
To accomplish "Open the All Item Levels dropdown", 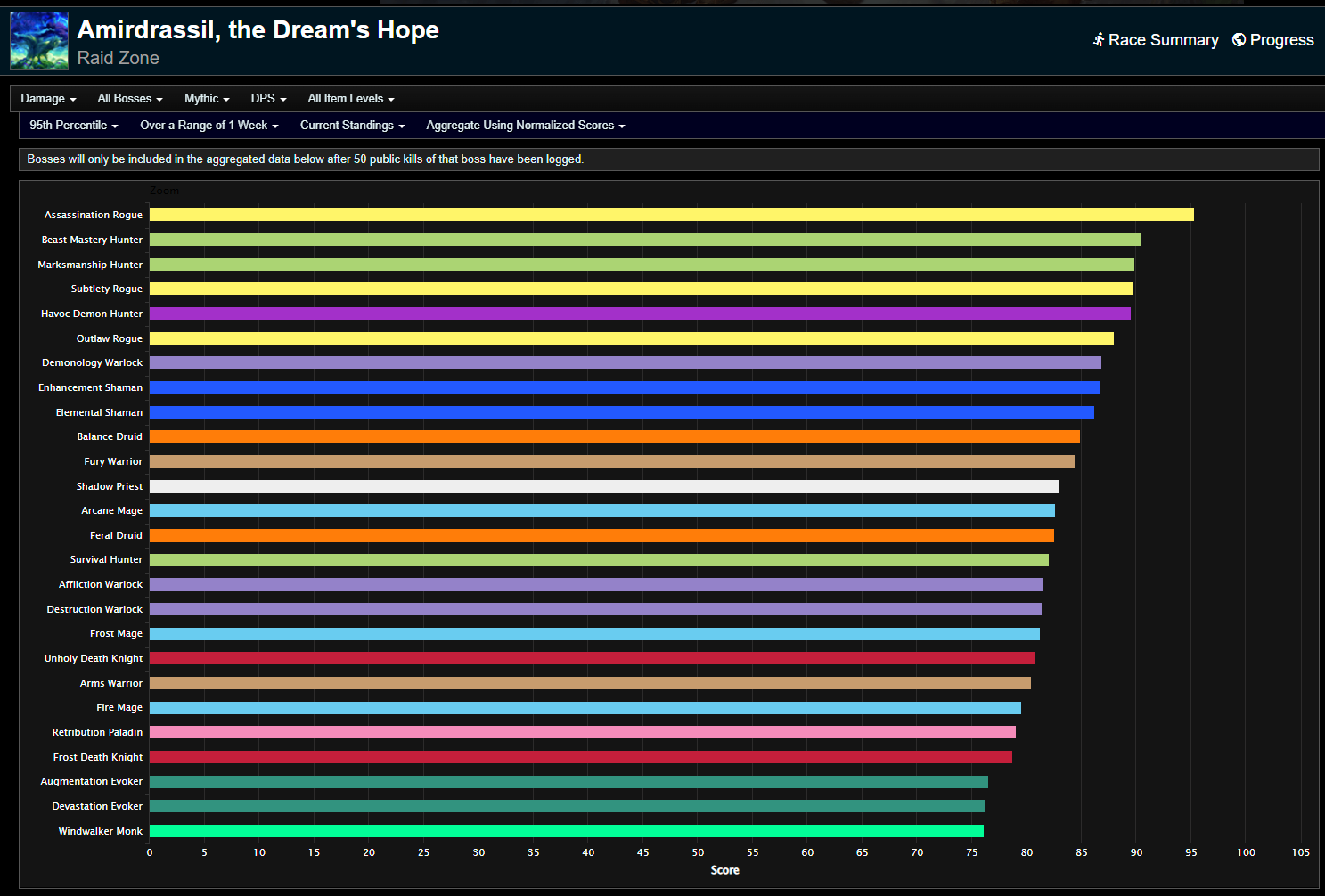I will pos(351,99).
